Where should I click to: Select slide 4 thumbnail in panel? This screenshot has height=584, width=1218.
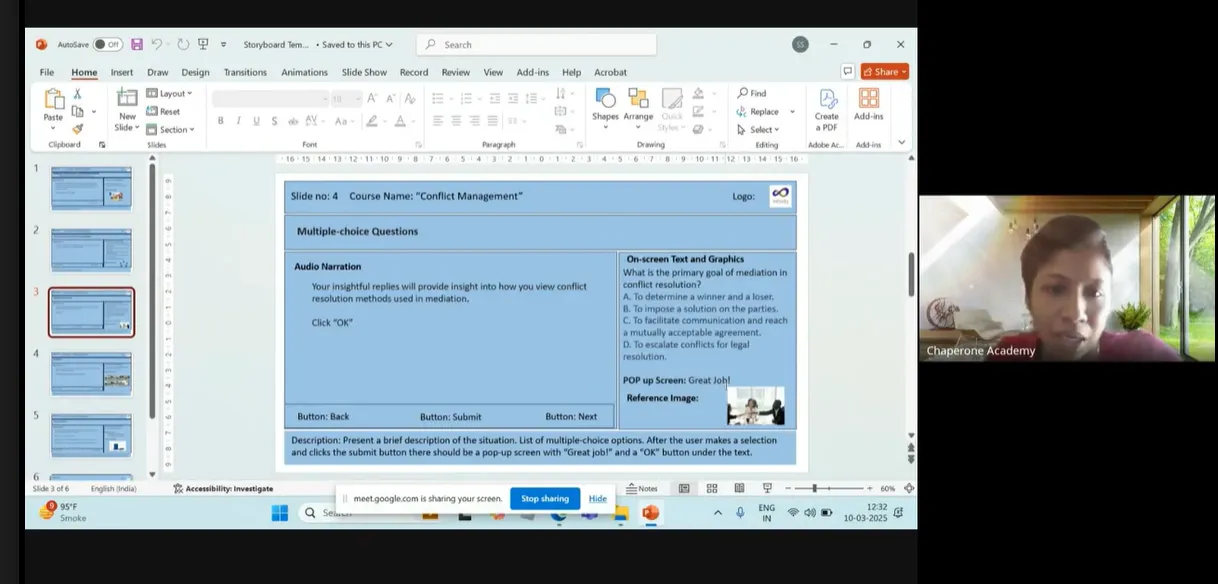point(91,373)
